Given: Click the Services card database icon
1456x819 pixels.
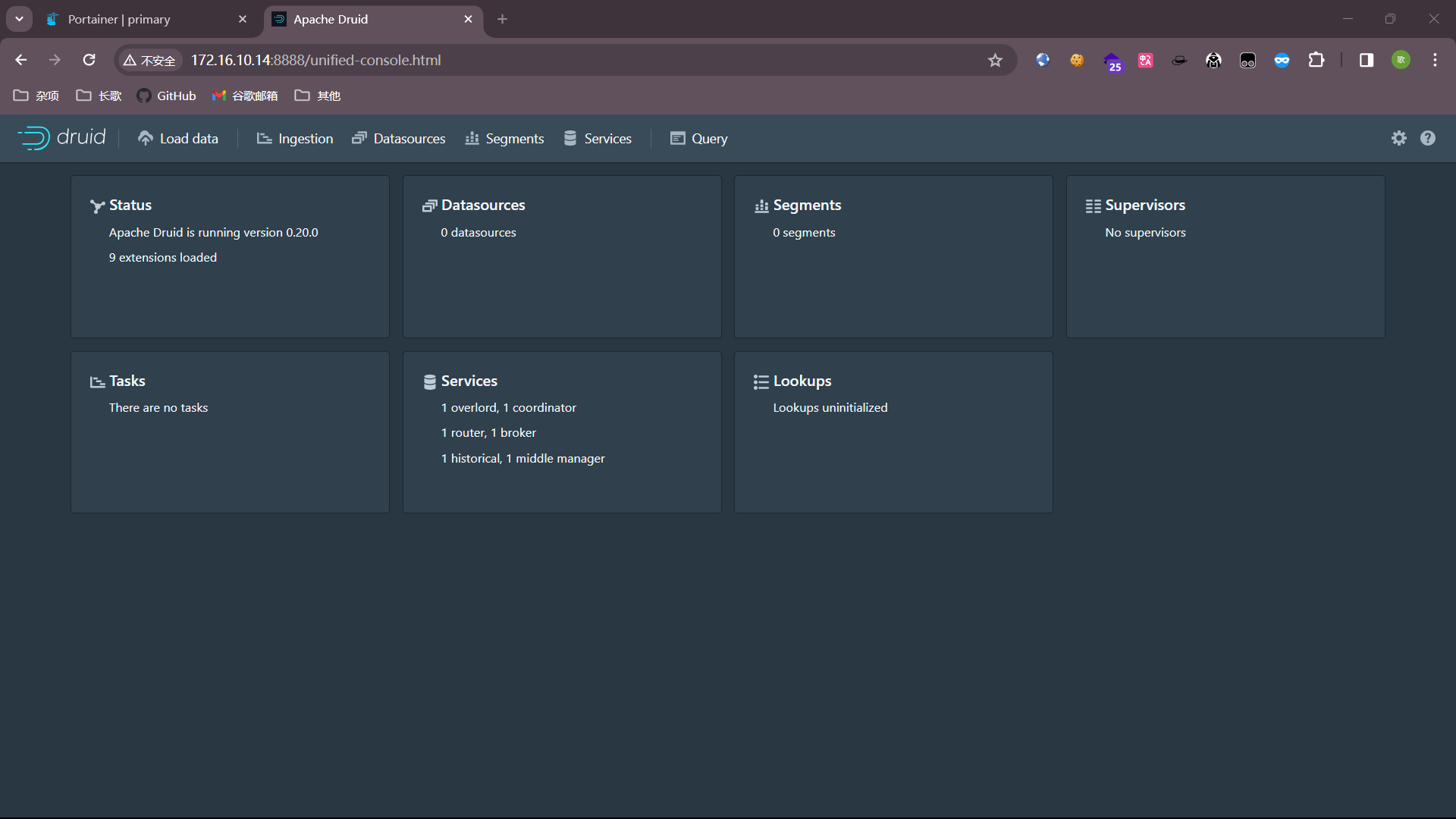Looking at the screenshot, I should coord(429,382).
